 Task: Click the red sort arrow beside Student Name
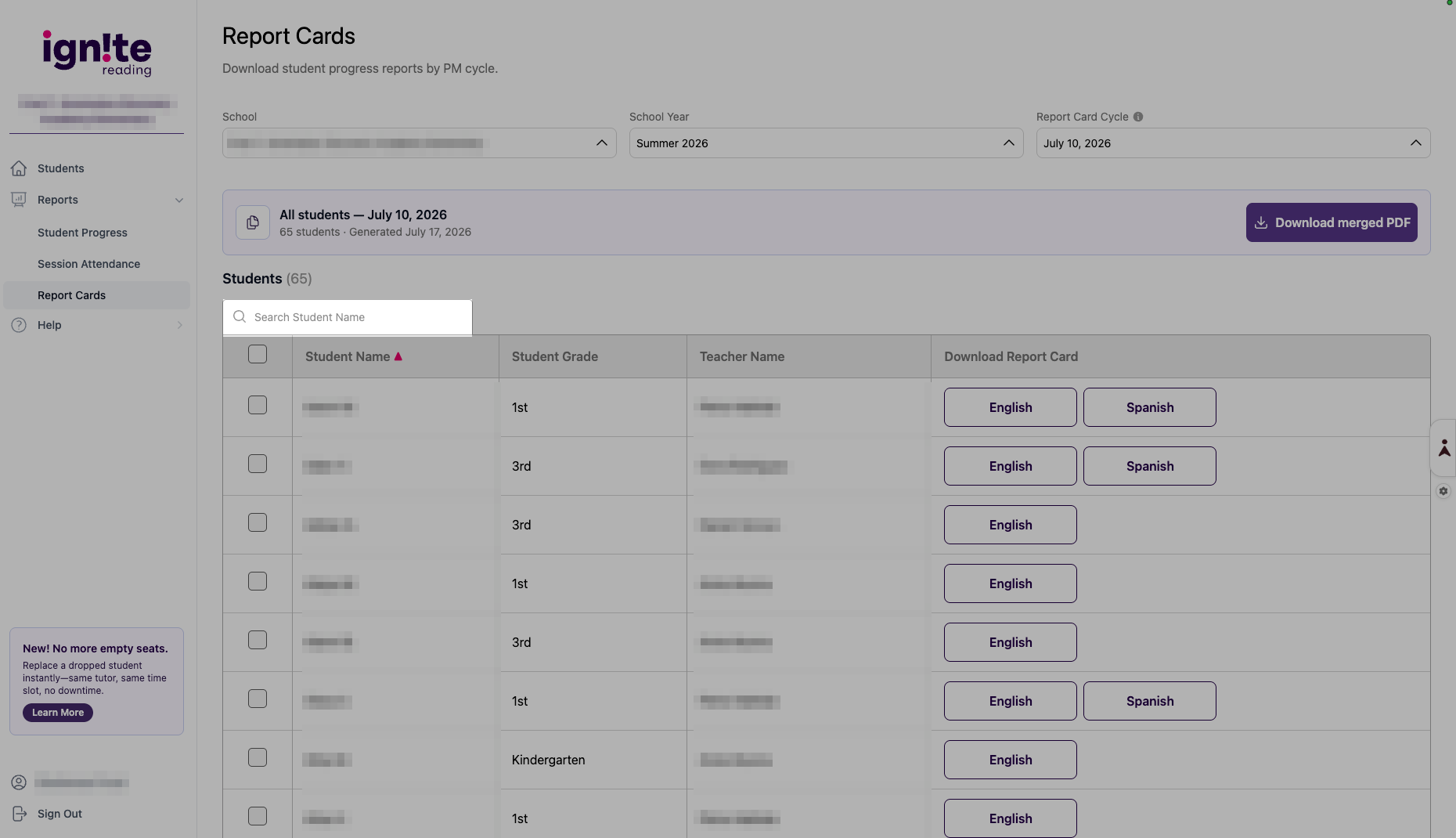pos(398,356)
